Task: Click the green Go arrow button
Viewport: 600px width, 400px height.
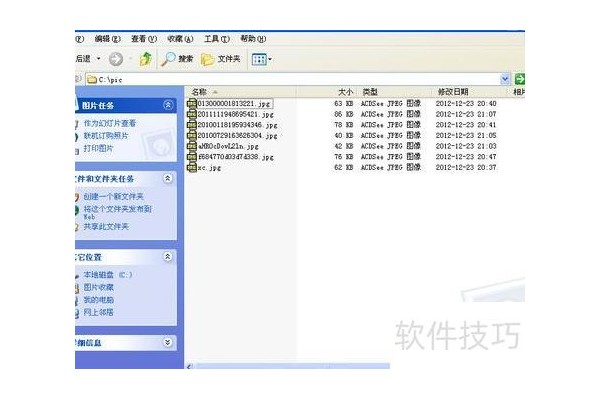Action: tap(519, 79)
